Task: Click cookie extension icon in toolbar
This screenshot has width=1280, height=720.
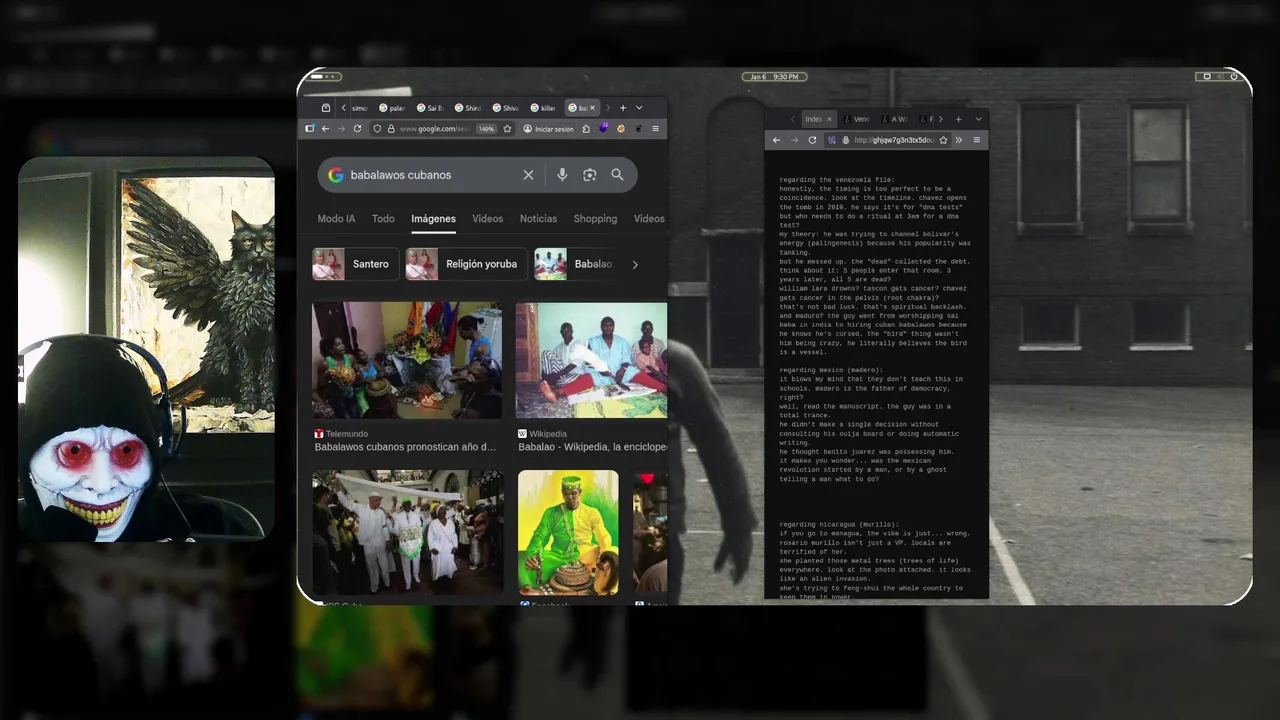Action: pyautogui.click(x=621, y=129)
